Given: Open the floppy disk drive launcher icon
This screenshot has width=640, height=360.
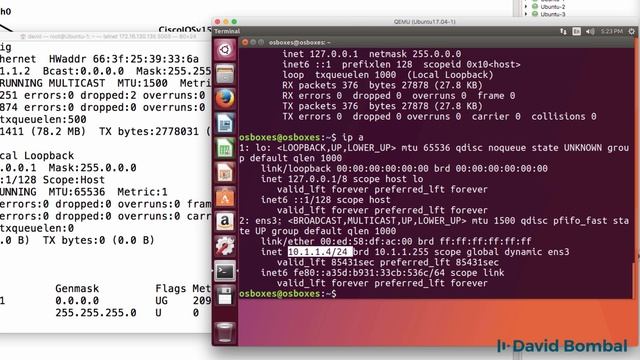Looking at the screenshot, I should (225, 296).
